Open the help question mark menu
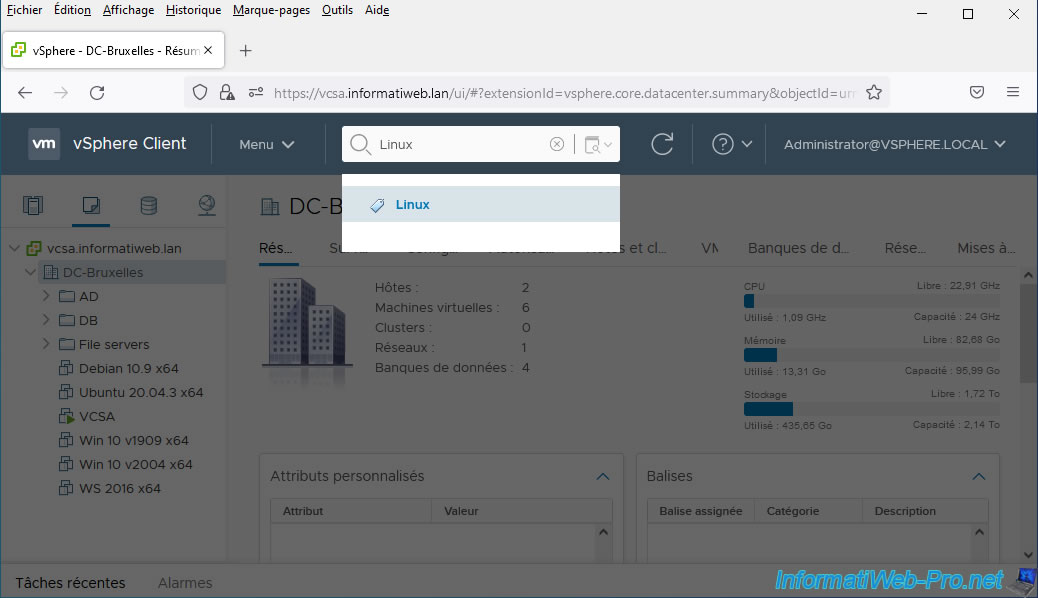 (x=731, y=144)
